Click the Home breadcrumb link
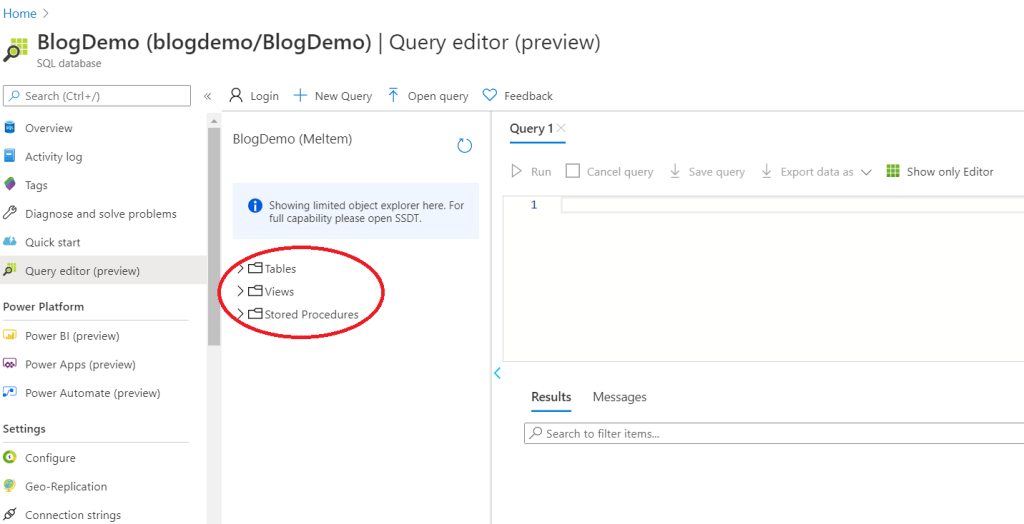The height and width of the screenshot is (524, 1024). click(x=20, y=13)
